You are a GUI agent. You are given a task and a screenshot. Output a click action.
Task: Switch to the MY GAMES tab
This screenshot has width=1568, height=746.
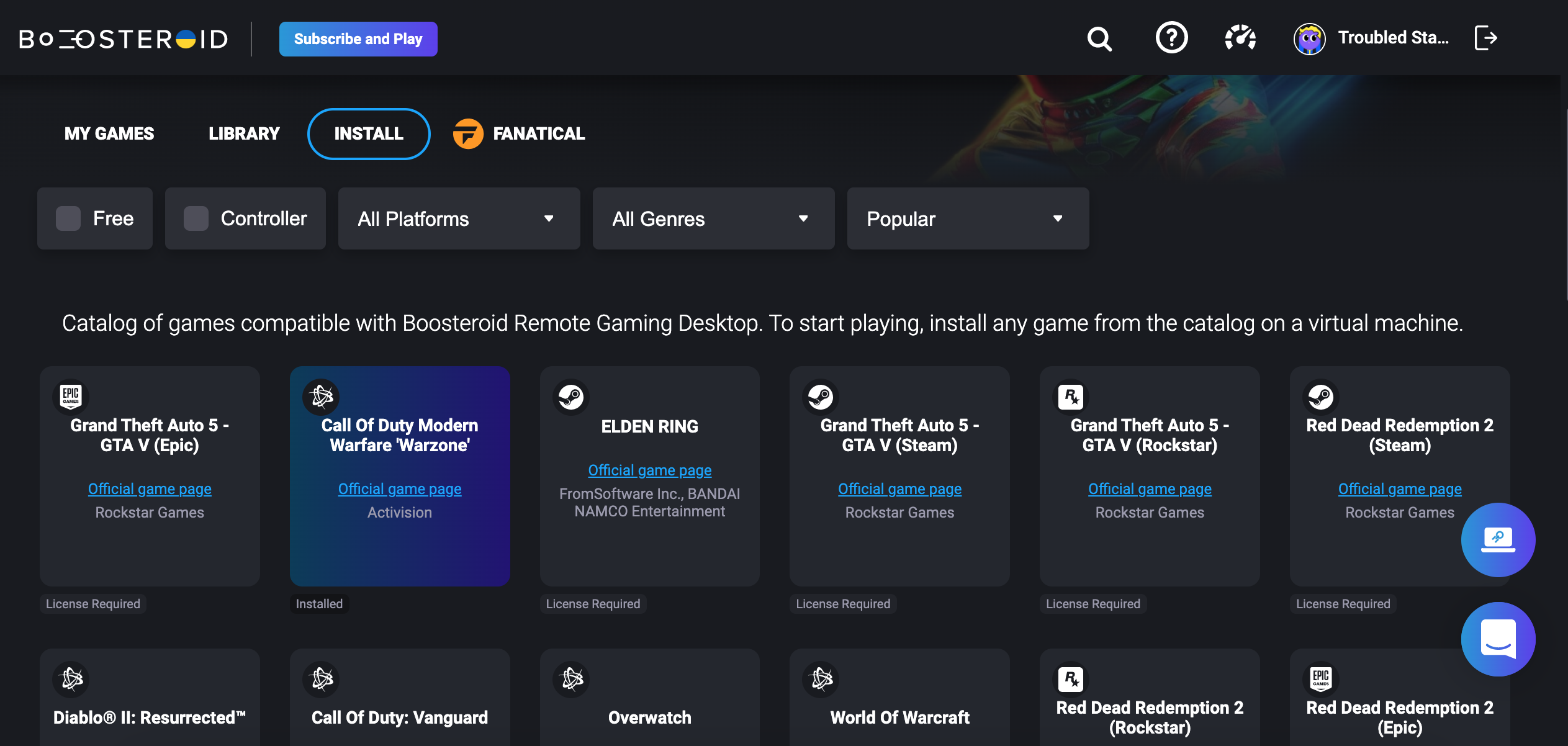point(109,133)
